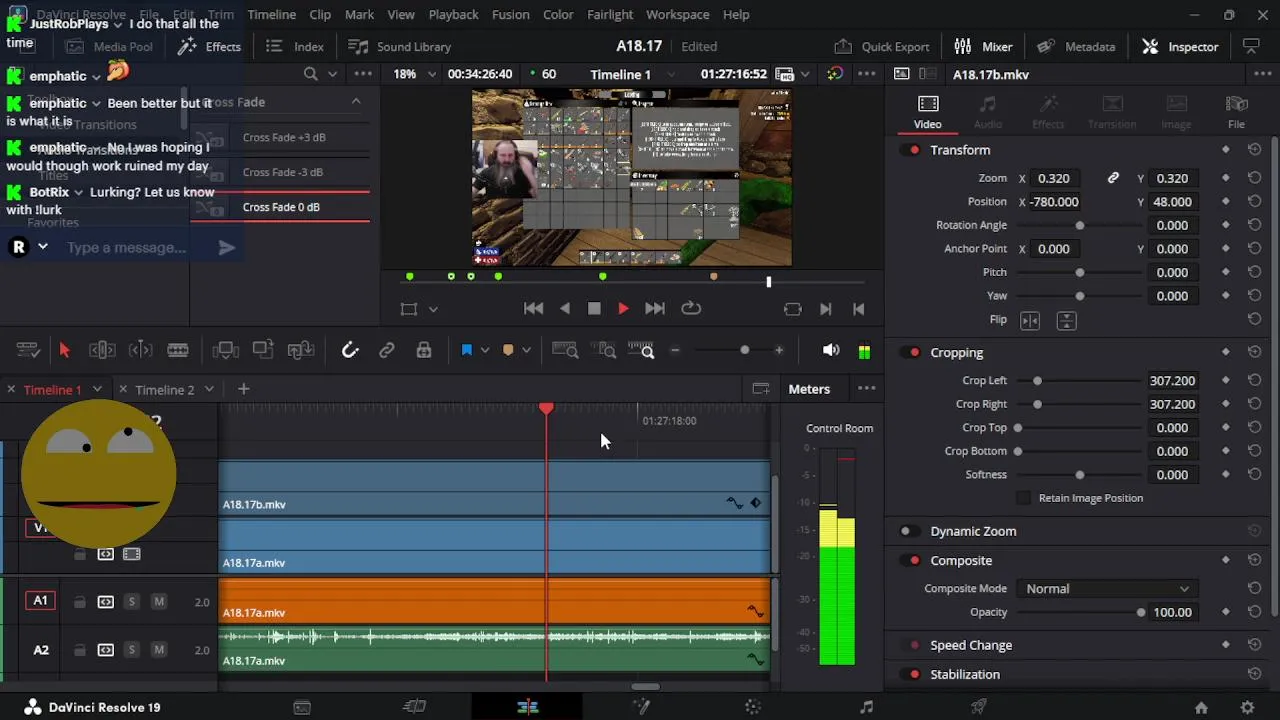Toggle loop playback
Screen dimensions: 1280x720
[x=691, y=309]
